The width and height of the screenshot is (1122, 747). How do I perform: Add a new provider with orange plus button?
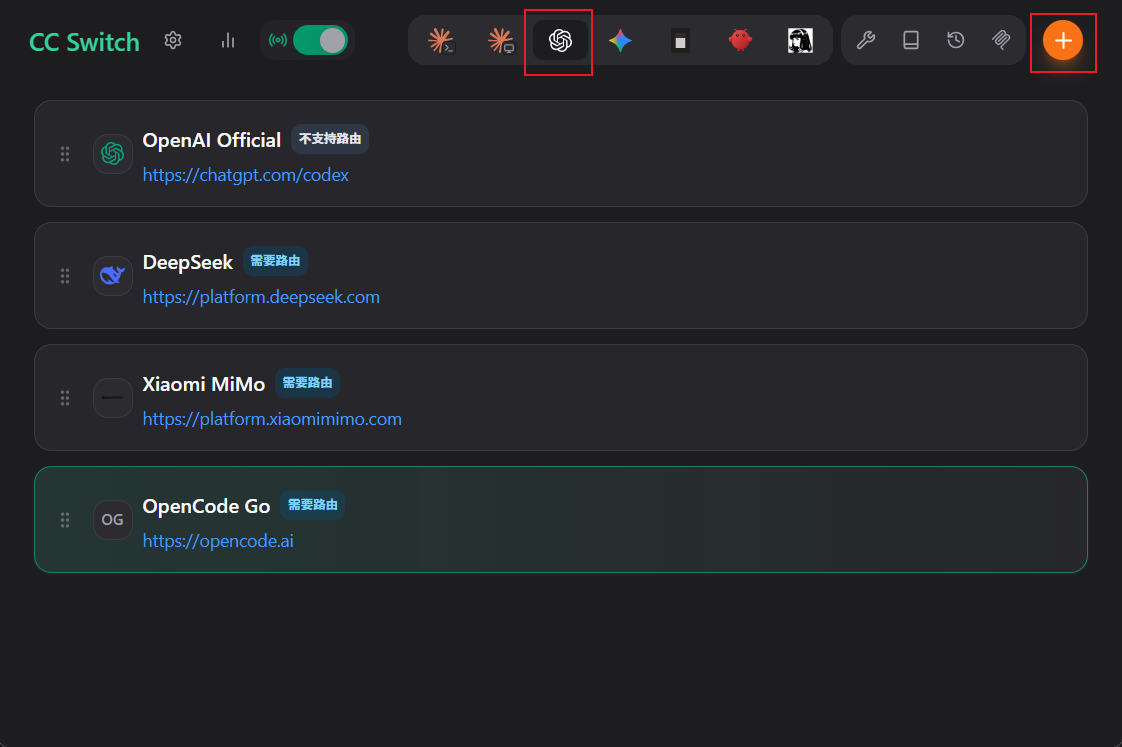coord(1063,41)
